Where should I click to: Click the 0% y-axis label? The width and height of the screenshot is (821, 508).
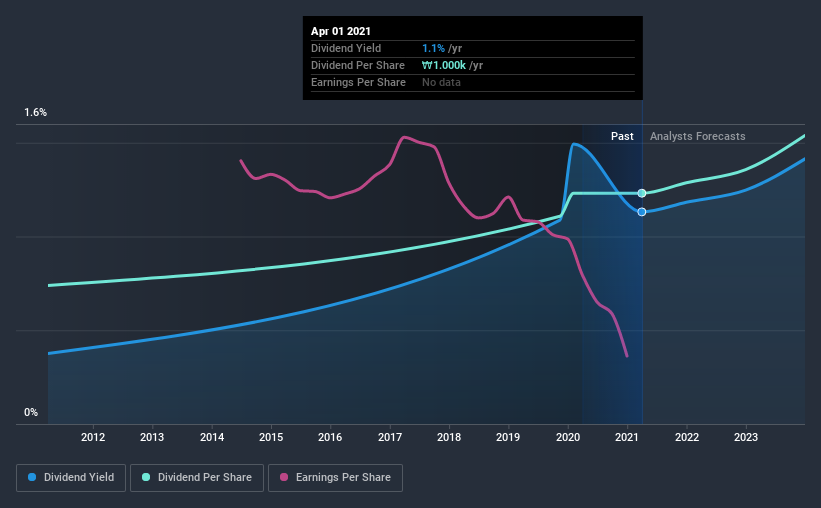(x=31, y=413)
